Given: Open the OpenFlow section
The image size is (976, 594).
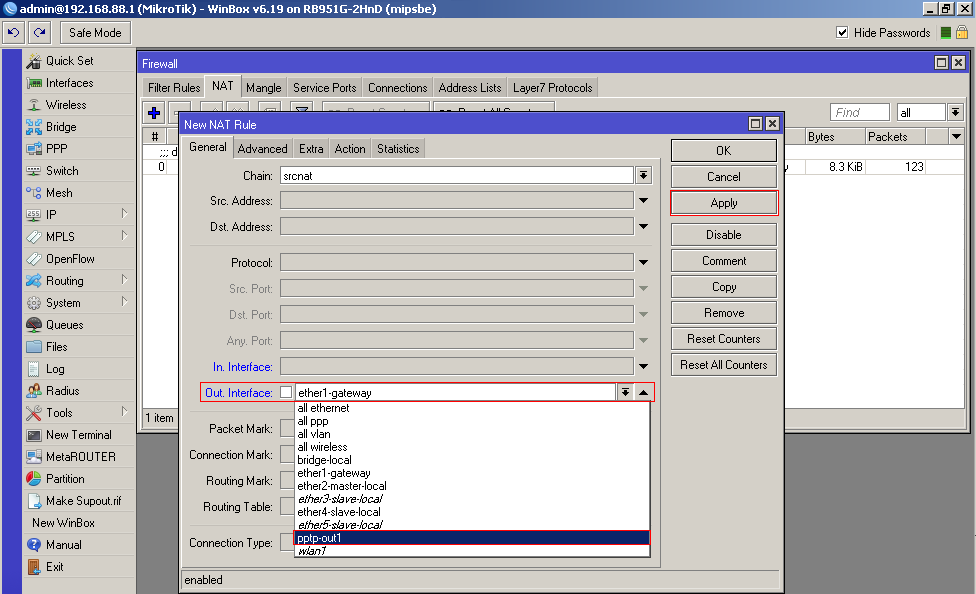Looking at the screenshot, I should pos(70,259).
